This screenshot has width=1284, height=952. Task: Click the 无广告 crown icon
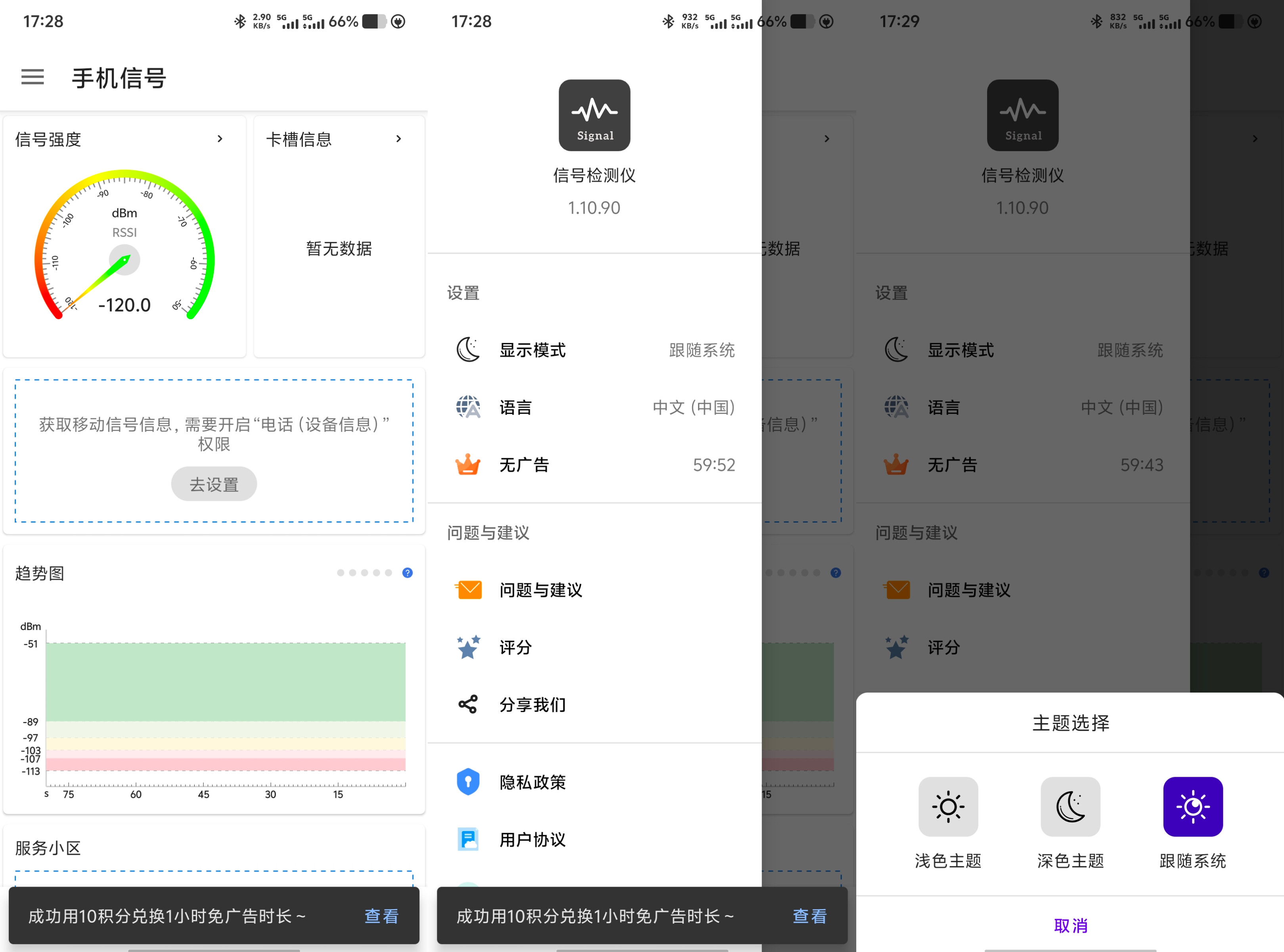pyautogui.click(x=468, y=464)
